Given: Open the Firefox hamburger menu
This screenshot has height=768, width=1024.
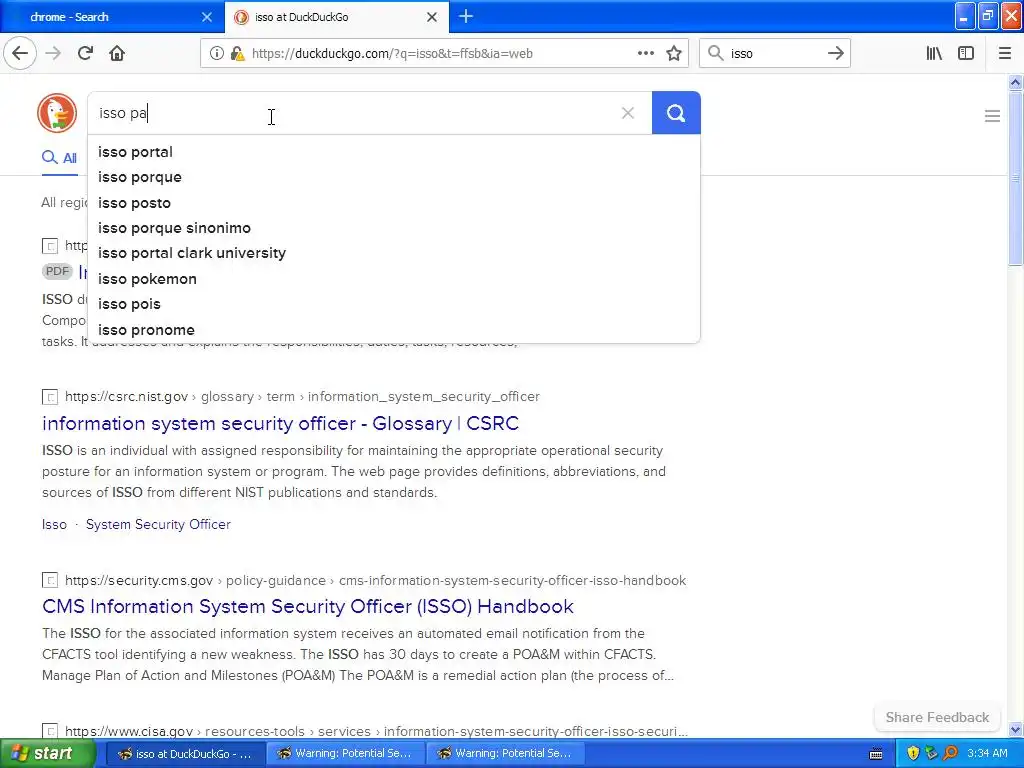Looking at the screenshot, I should coord(1004,53).
